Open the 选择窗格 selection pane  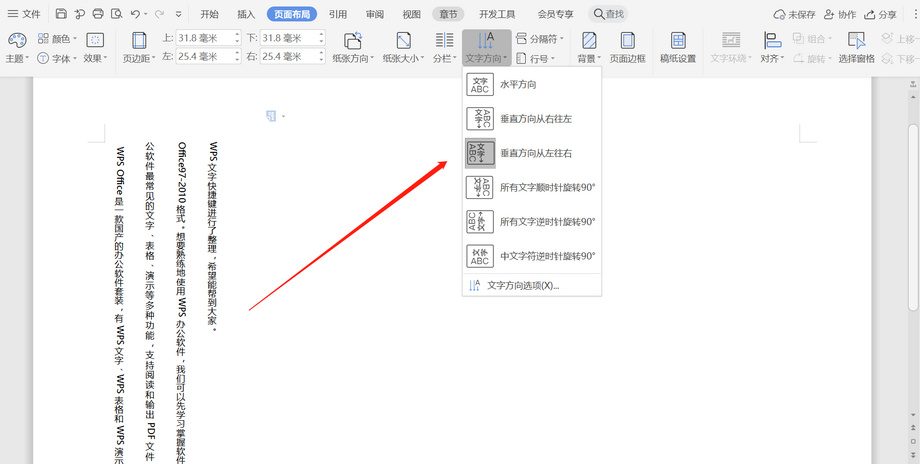click(857, 48)
